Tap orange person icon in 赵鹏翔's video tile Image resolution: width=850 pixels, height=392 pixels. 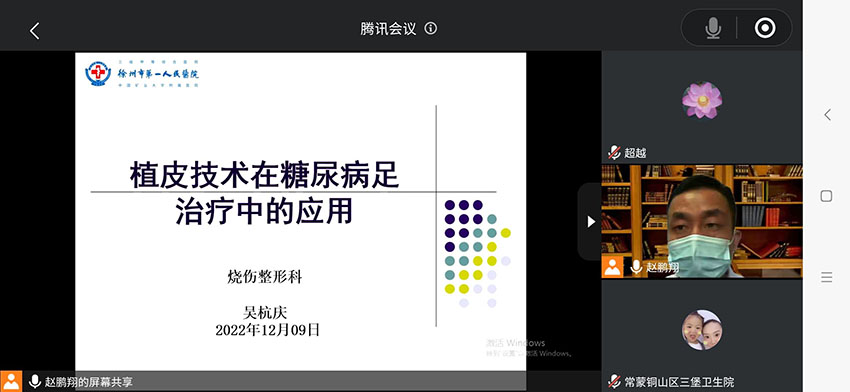coord(613,267)
